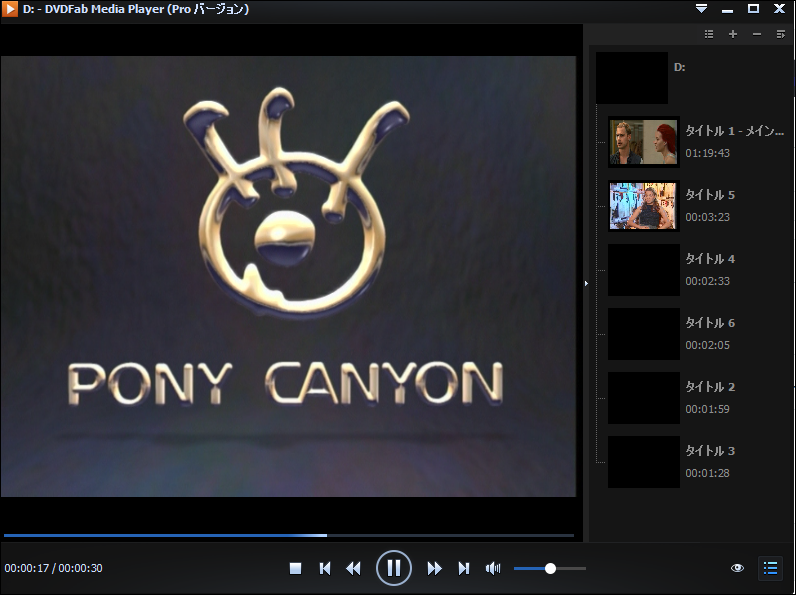Screen dimensions: 796x595
Task: Click the タイトル 1 - メイン label
Action: (735, 131)
